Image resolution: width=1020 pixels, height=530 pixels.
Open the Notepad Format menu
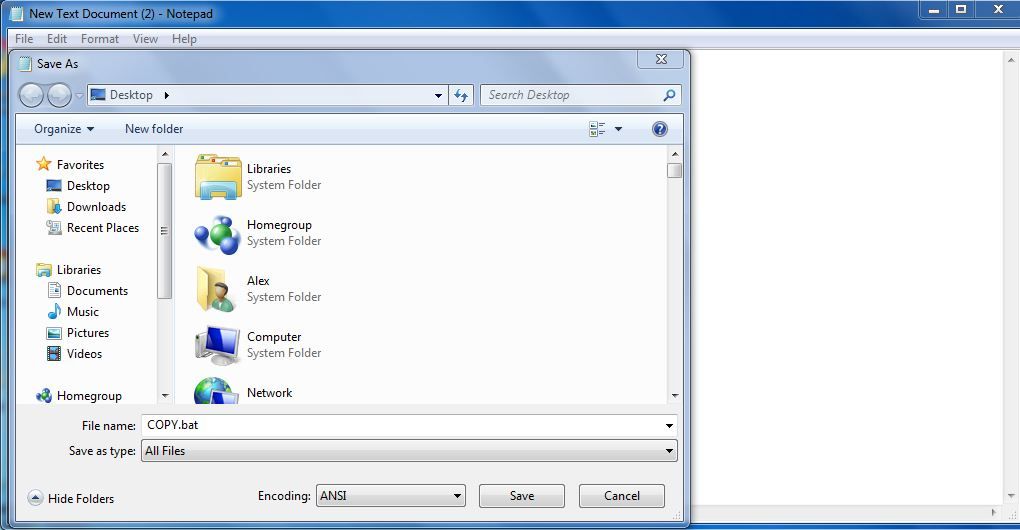[100, 39]
